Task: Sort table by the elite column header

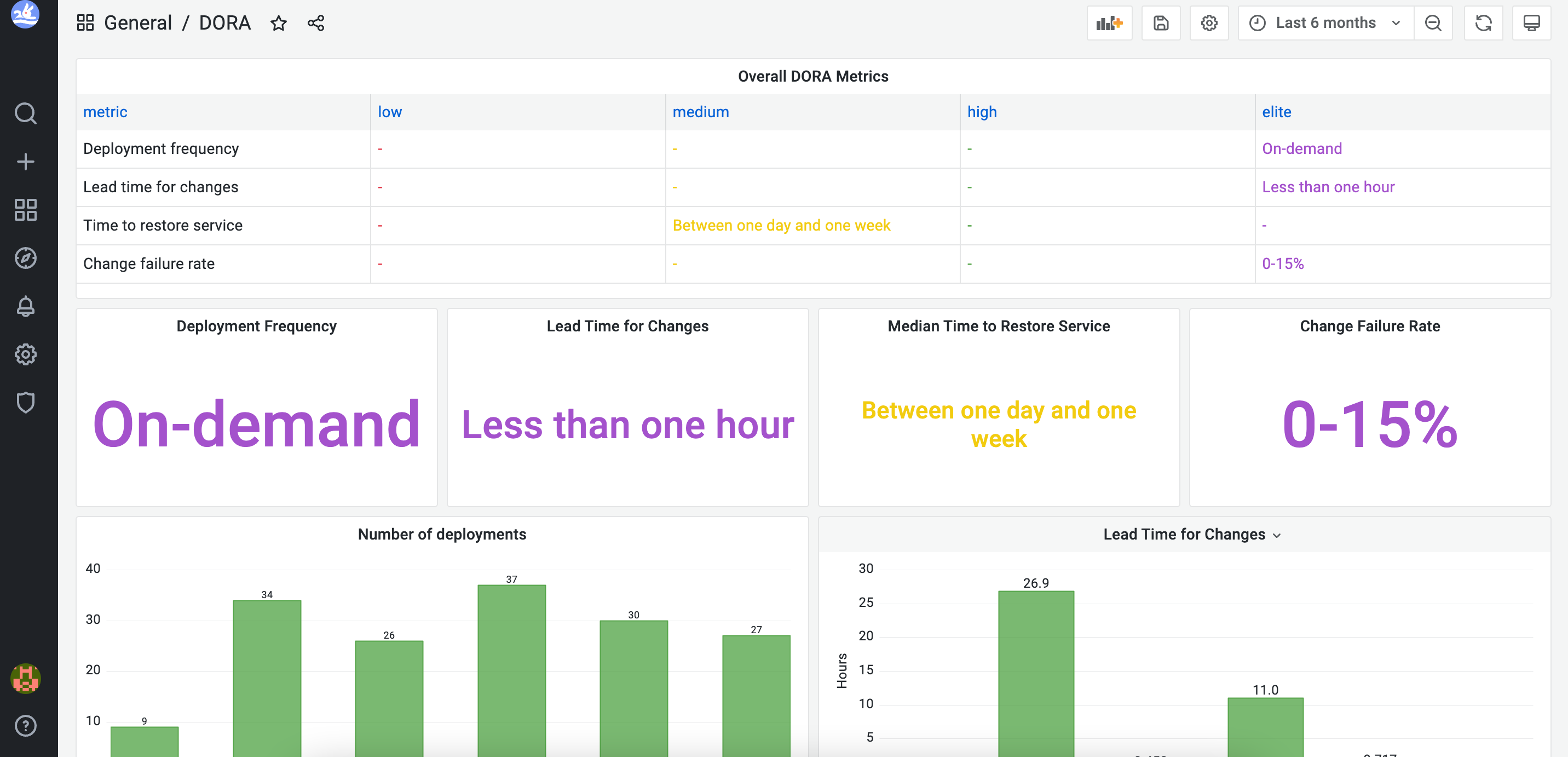Action: point(1276,112)
